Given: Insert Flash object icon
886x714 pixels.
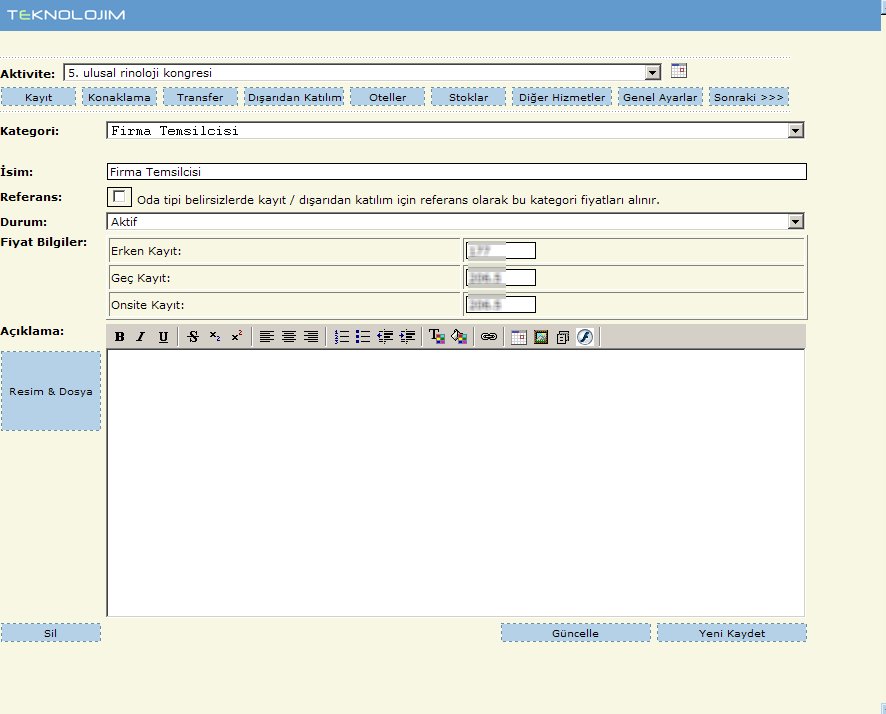Looking at the screenshot, I should click(x=585, y=337).
